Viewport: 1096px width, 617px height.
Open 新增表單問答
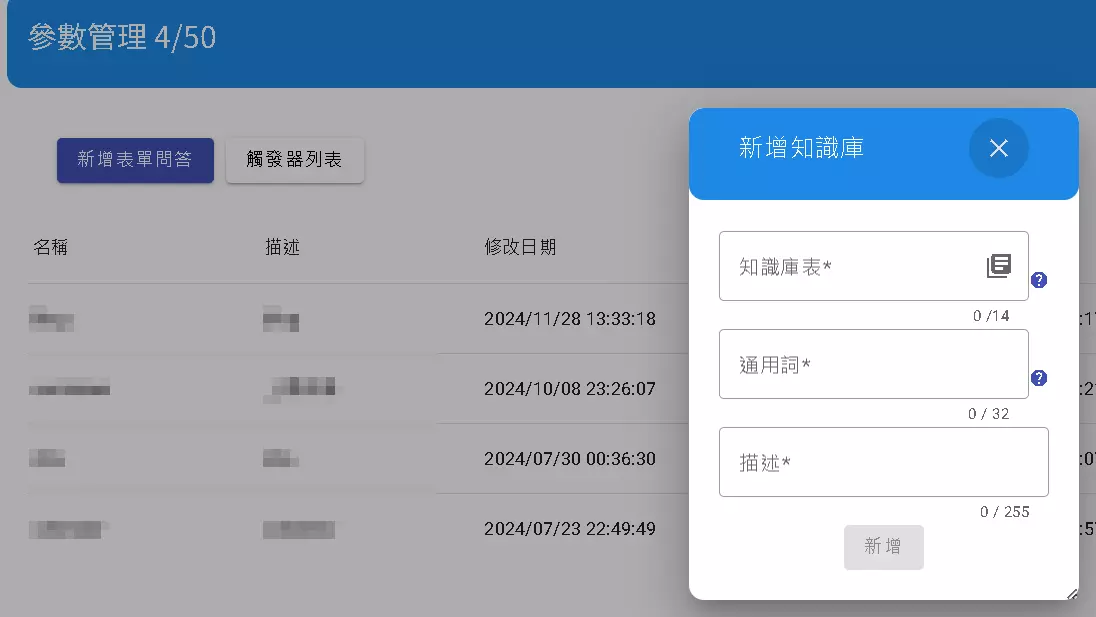coord(135,160)
